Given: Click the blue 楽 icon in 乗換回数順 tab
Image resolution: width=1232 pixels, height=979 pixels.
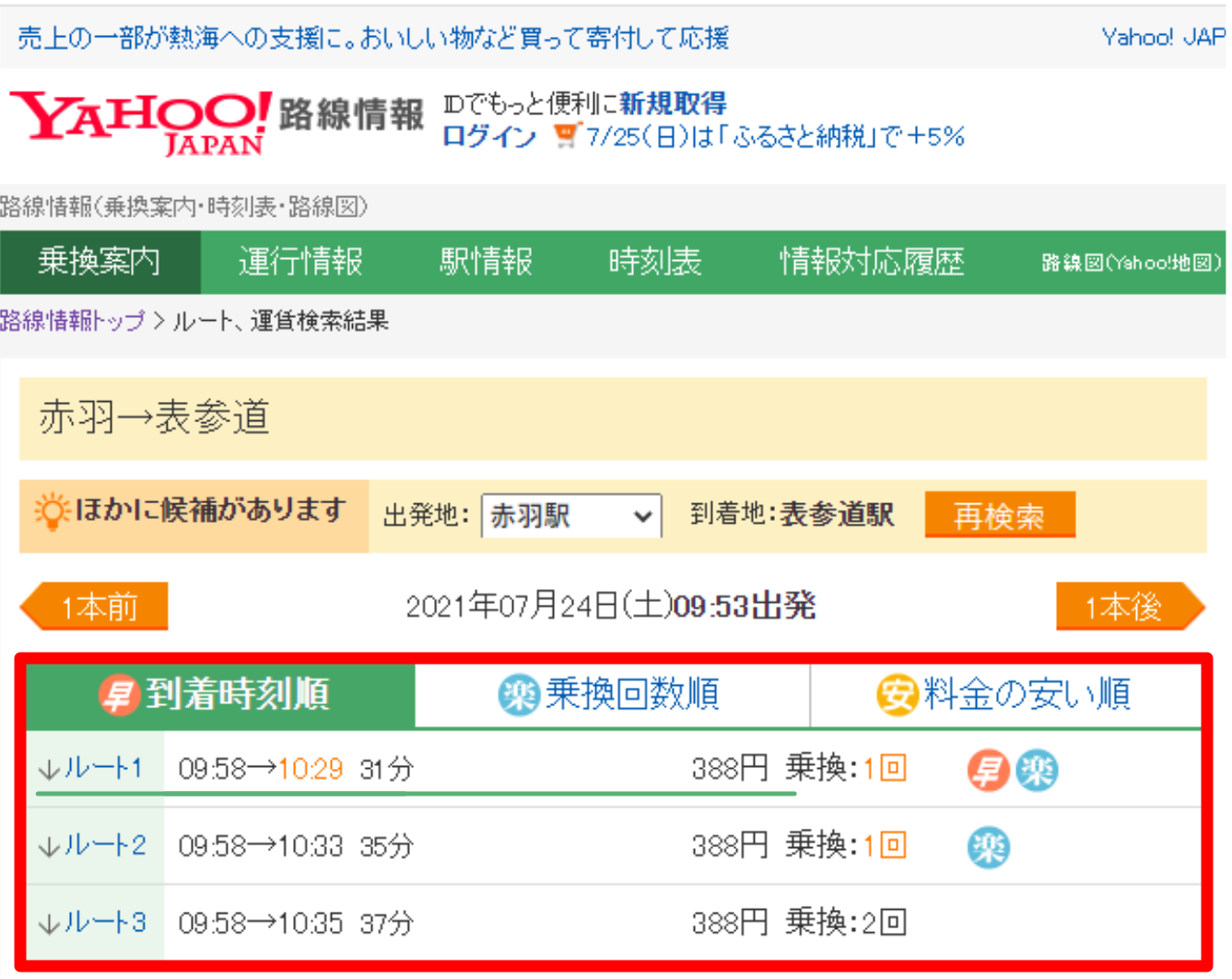Looking at the screenshot, I should pos(519,694).
